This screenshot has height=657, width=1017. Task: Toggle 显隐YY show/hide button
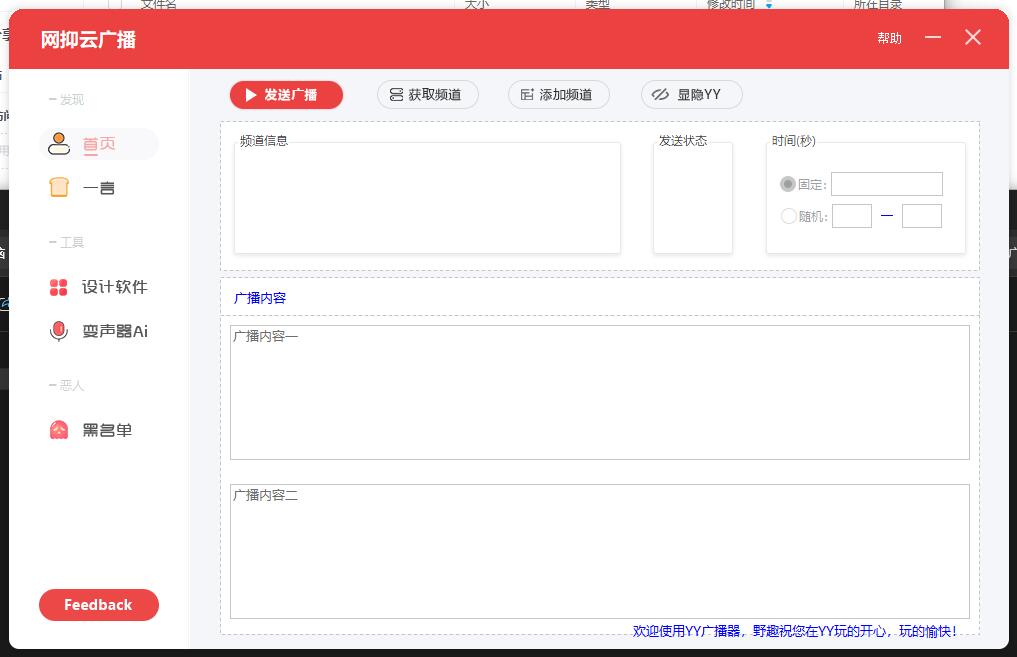point(691,95)
